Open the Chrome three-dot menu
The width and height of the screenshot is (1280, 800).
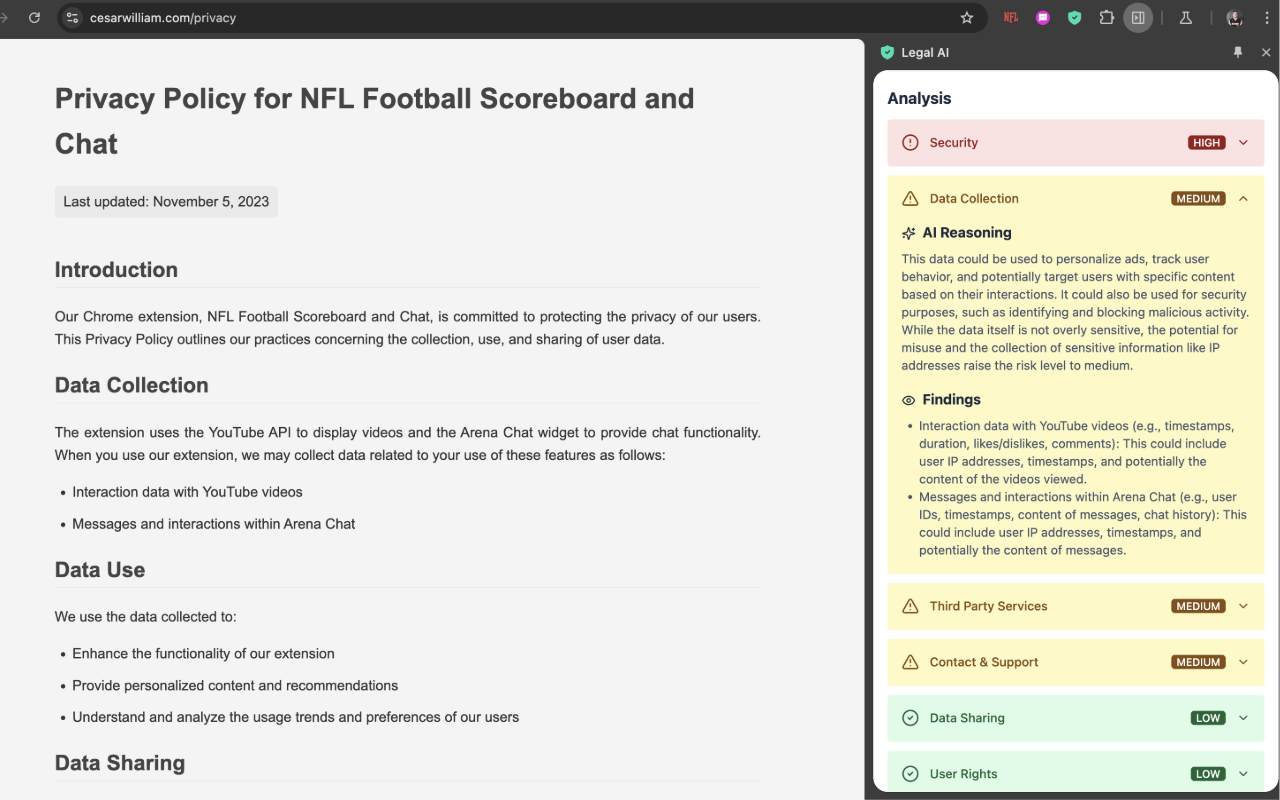point(1266,18)
